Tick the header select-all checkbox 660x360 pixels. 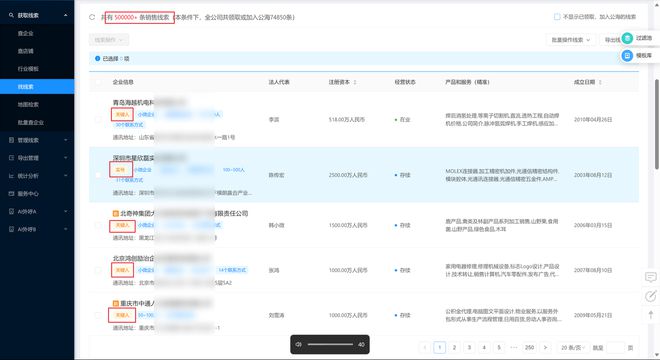point(98,82)
